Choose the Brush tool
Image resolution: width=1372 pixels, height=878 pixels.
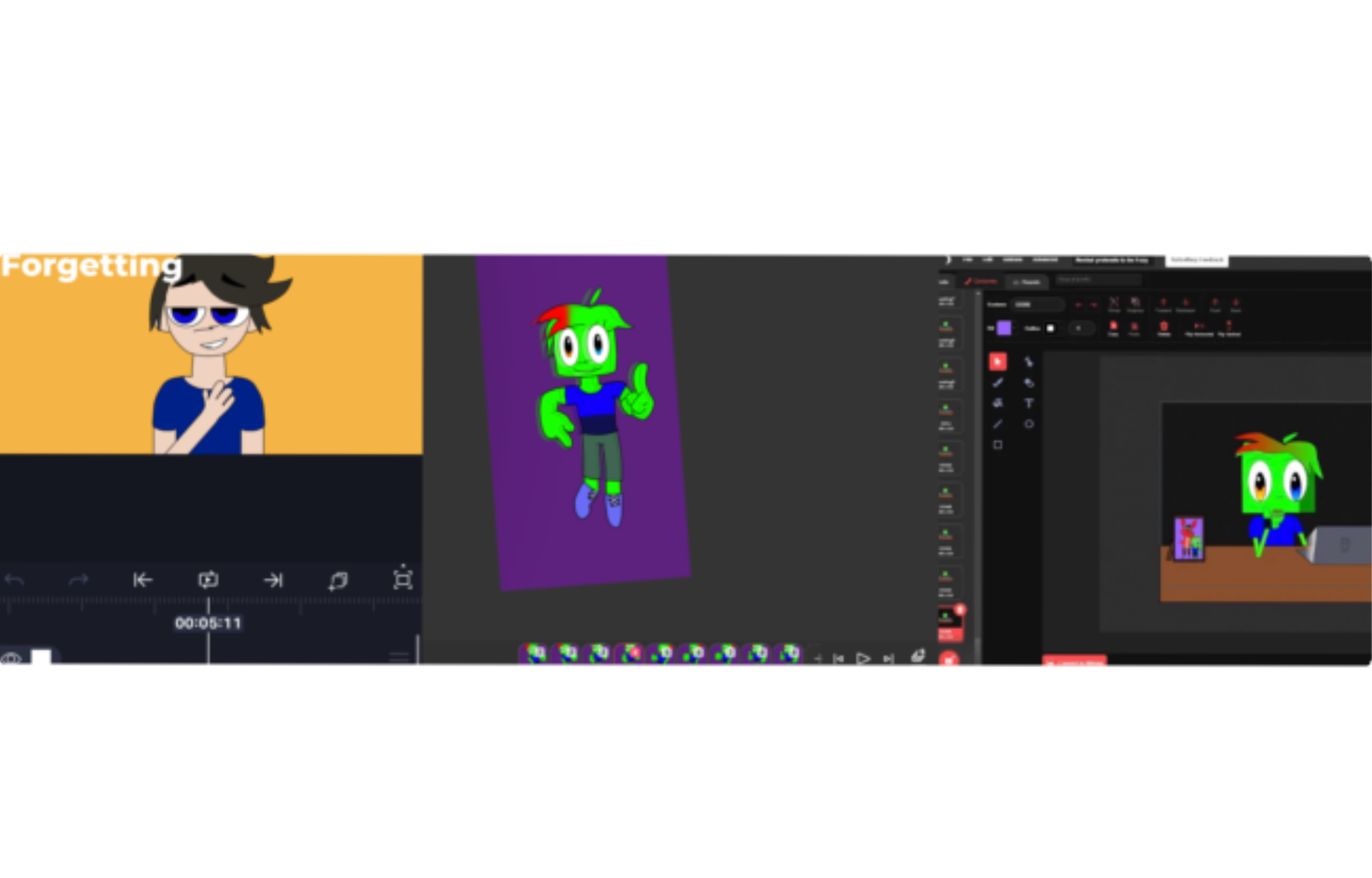(997, 383)
